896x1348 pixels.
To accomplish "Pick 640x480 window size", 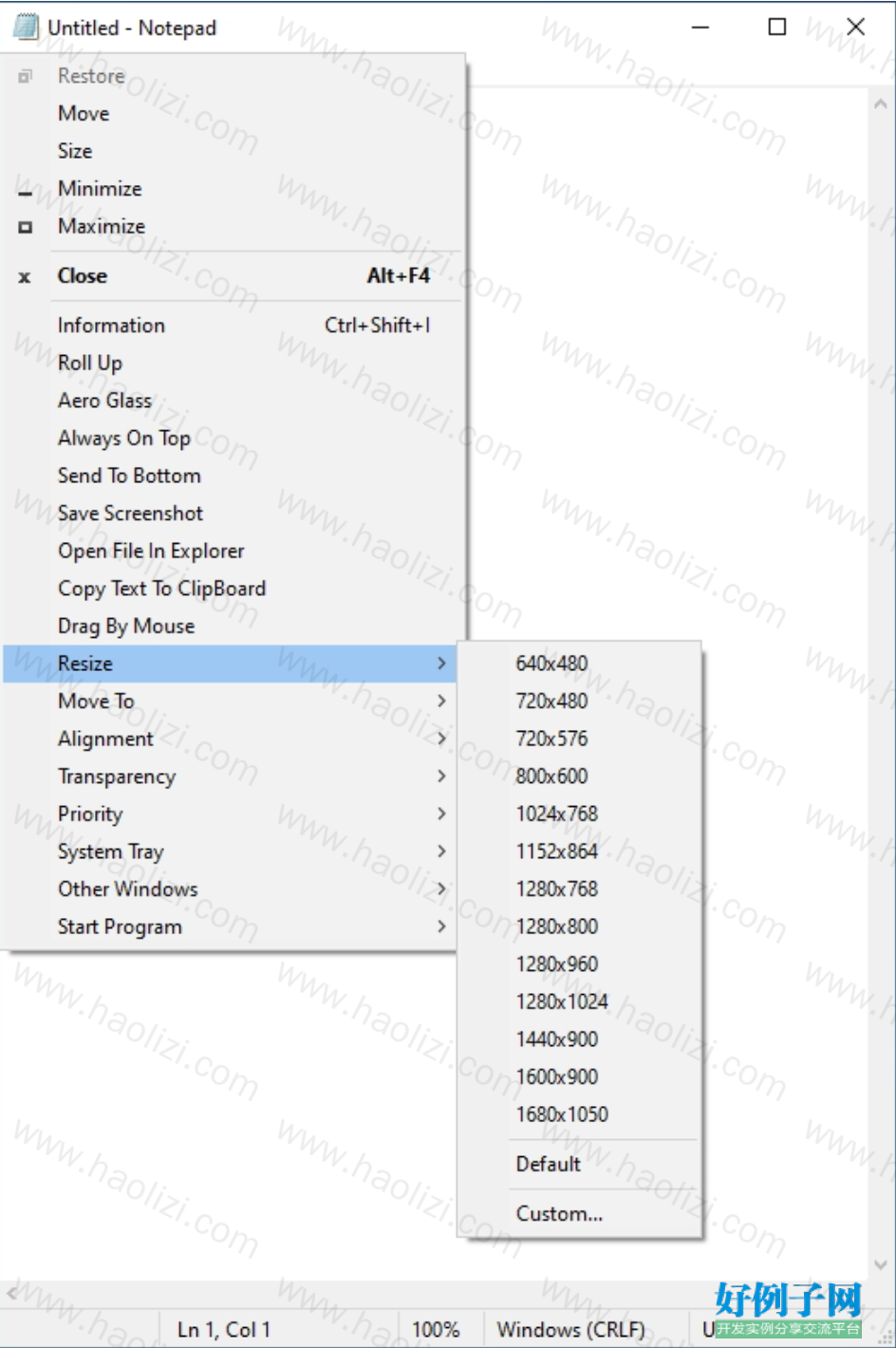I will tap(580, 664).
